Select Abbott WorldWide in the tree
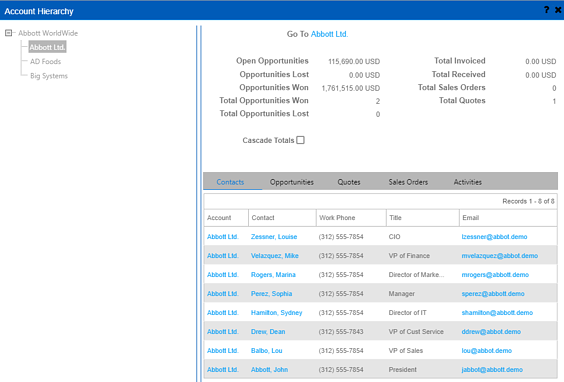The image size is (564, 382). pos(48,33)
